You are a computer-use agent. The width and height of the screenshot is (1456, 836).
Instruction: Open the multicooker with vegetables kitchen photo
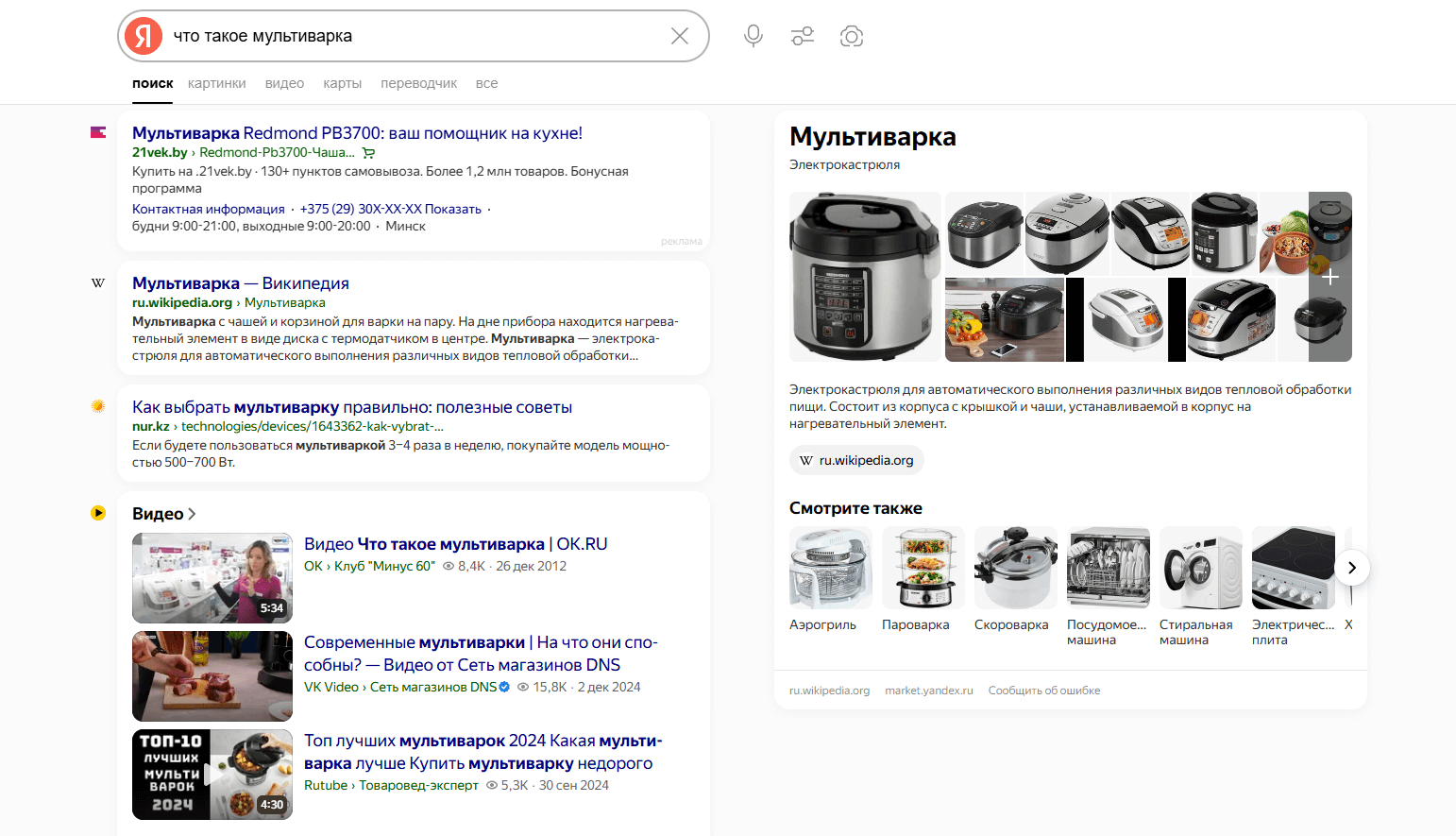coord(1005,320)
